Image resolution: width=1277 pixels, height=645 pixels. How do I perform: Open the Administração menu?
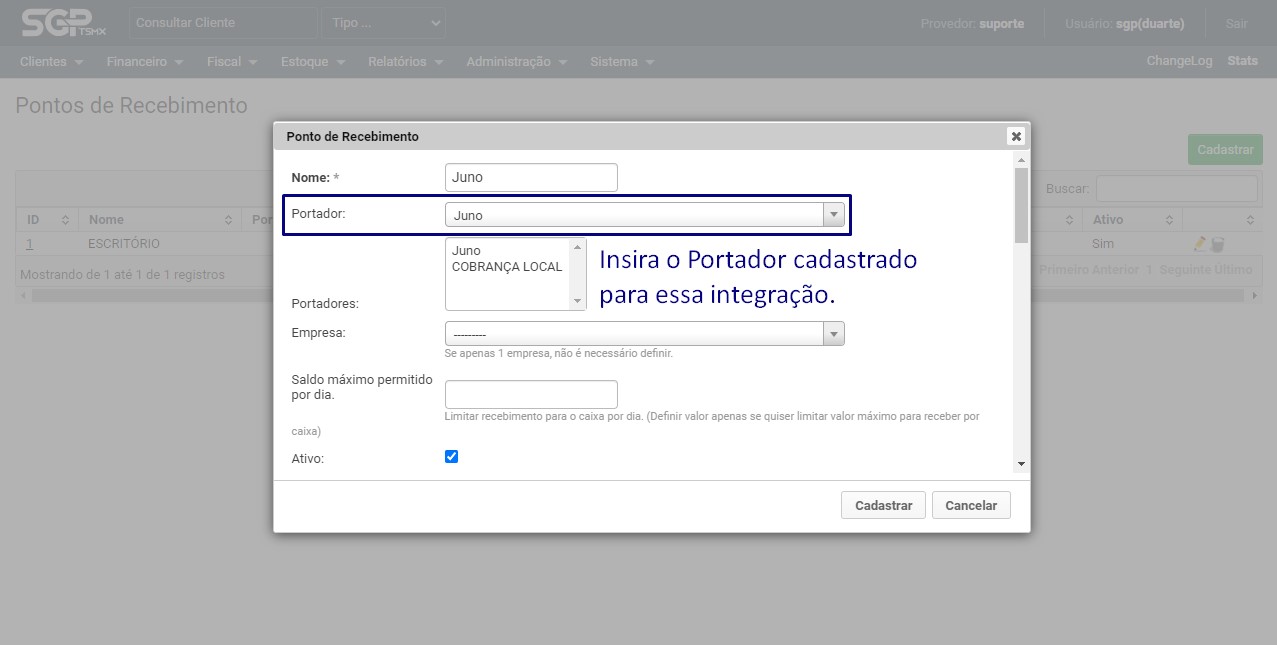(x=516, y=62)
